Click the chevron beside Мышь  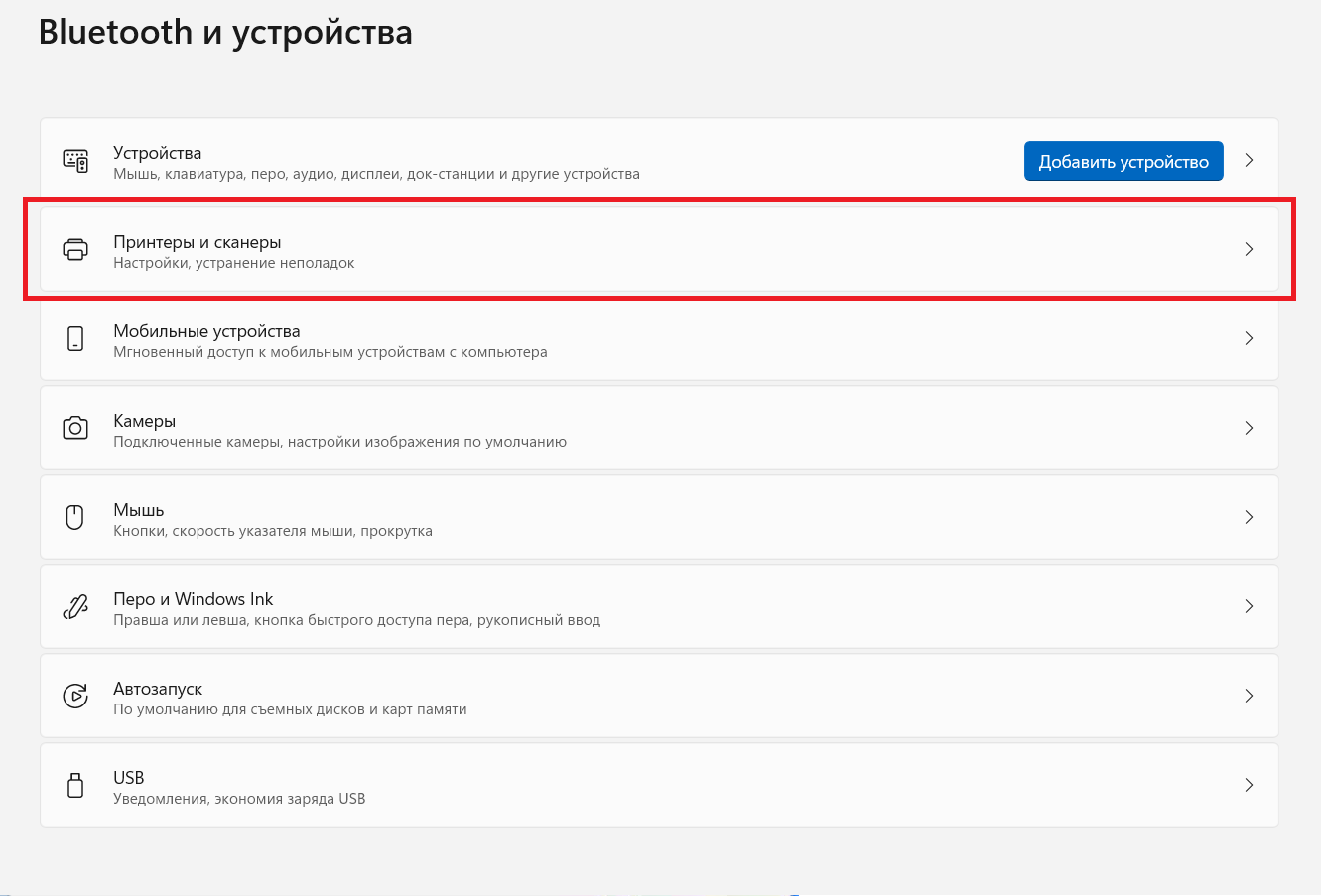pyautogui.click(x=1249, y=517)
